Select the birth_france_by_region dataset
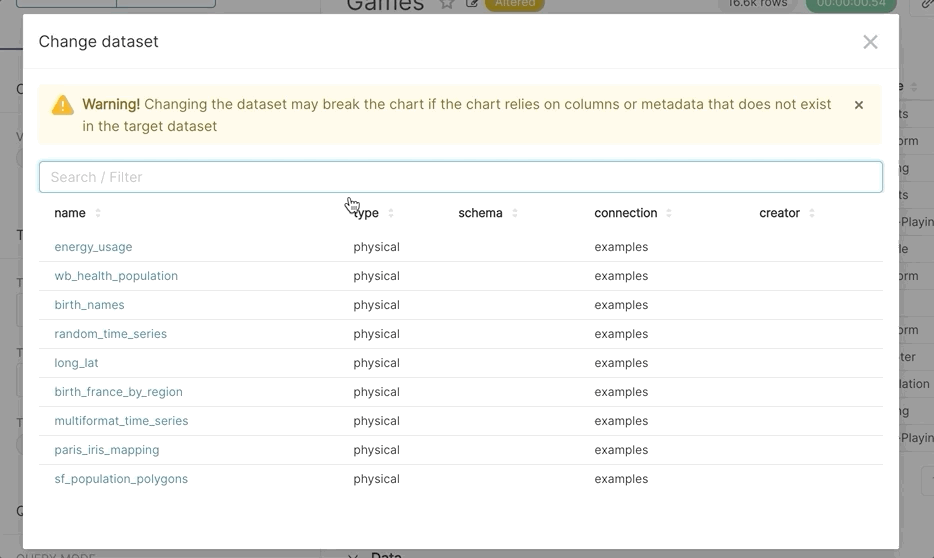This screenshot has width=934, height=558. pos(118,392)
